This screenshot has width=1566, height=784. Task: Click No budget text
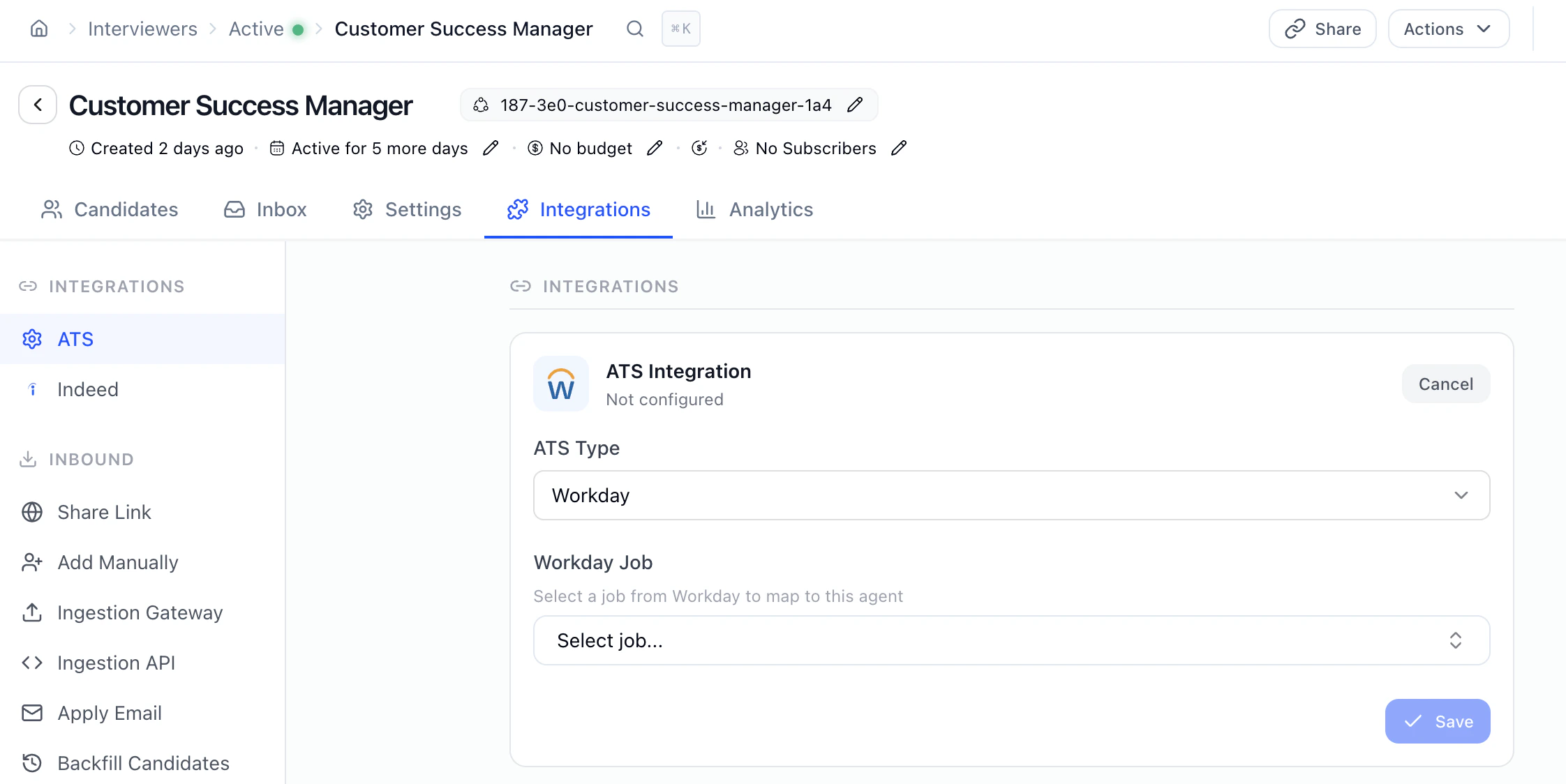(x=590, y=148)
